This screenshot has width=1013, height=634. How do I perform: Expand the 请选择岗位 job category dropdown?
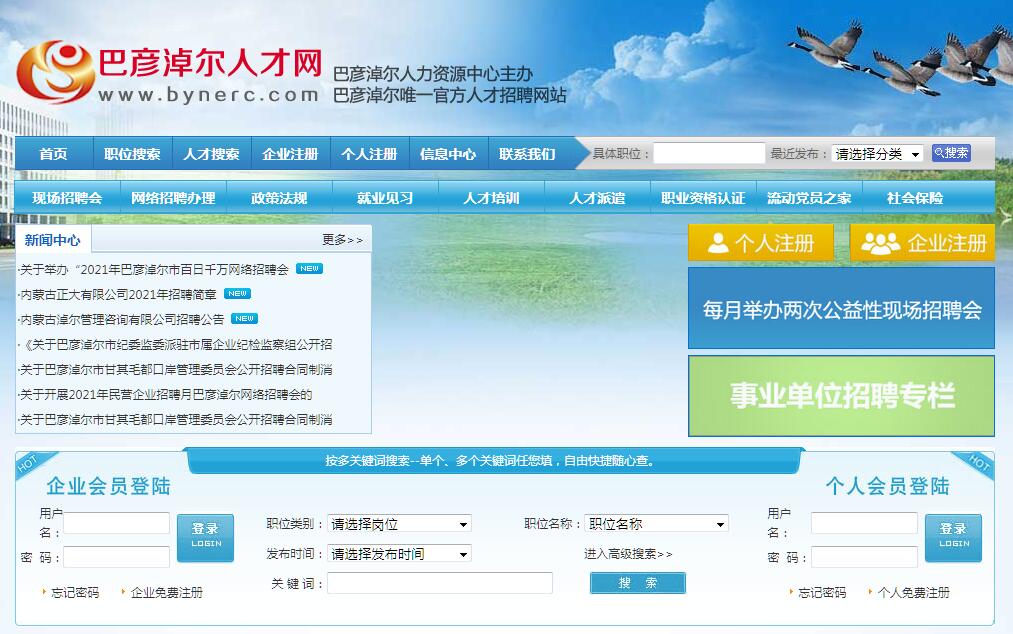pyautogui.click(x=399, y=524)
